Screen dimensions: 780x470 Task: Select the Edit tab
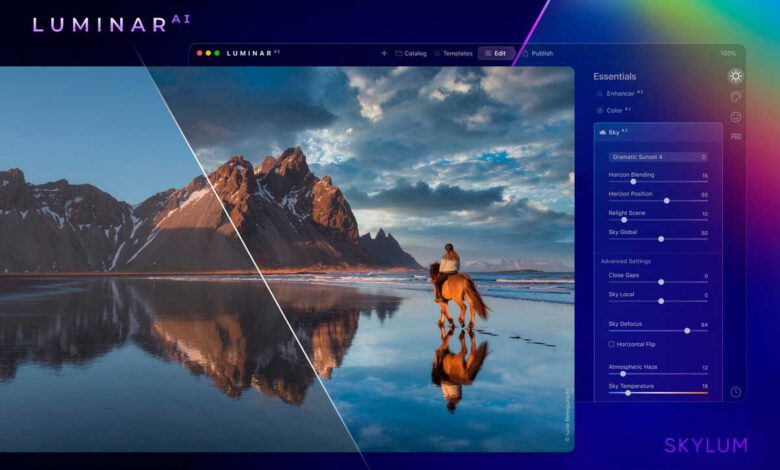tap(496, 53)
